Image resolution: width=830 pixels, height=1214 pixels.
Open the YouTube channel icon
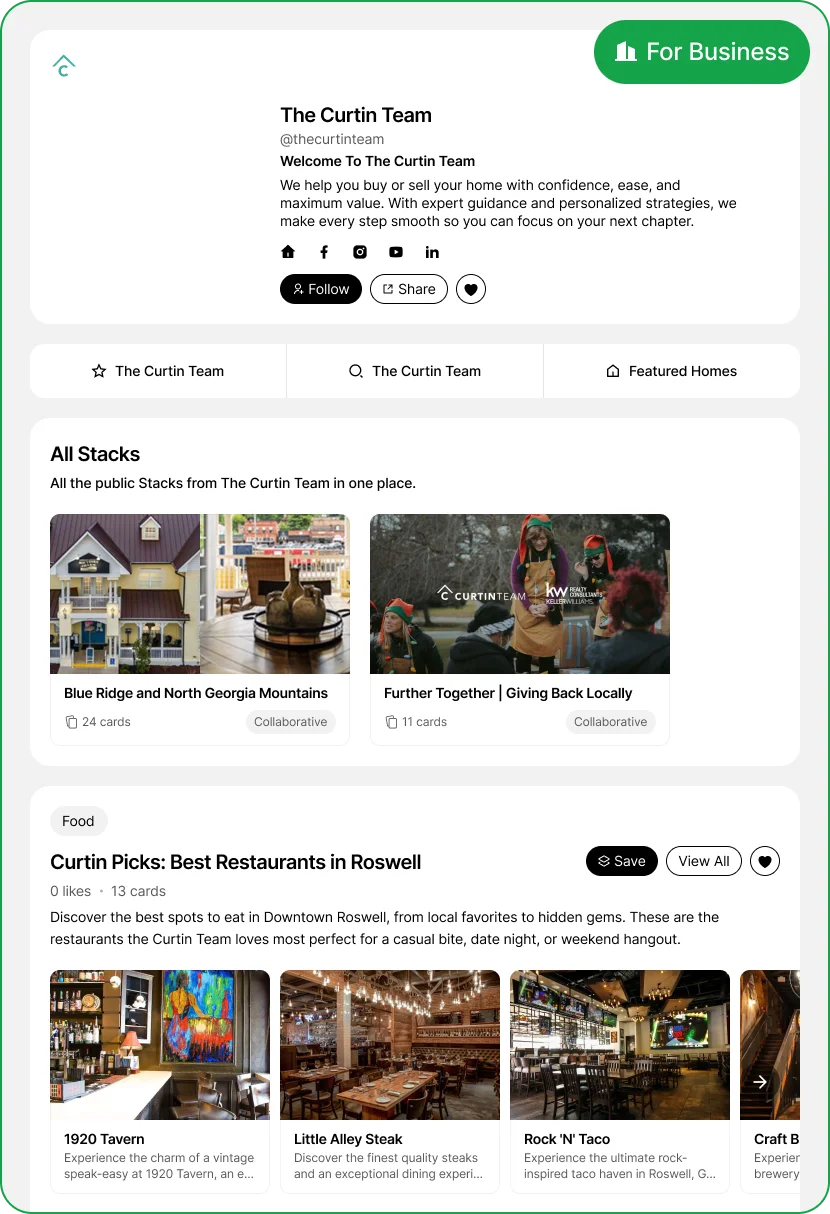[x=396, y=252]
